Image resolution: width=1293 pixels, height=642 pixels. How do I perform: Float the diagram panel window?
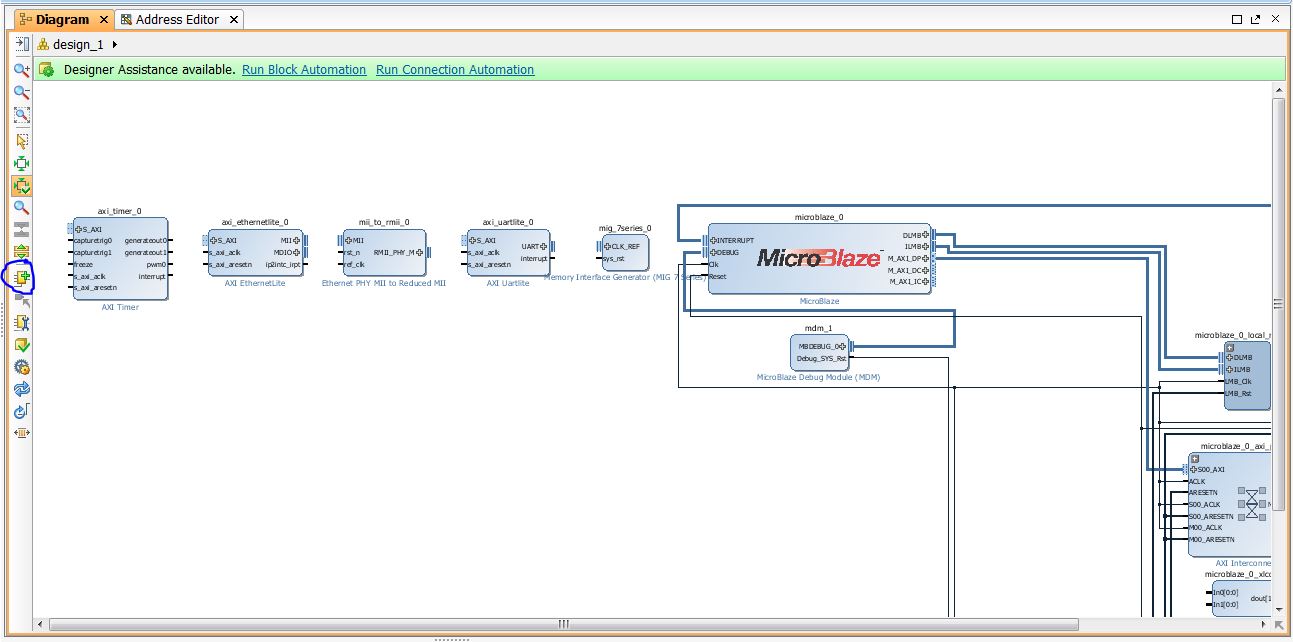pyautogui.click(x=1255, y=19)
